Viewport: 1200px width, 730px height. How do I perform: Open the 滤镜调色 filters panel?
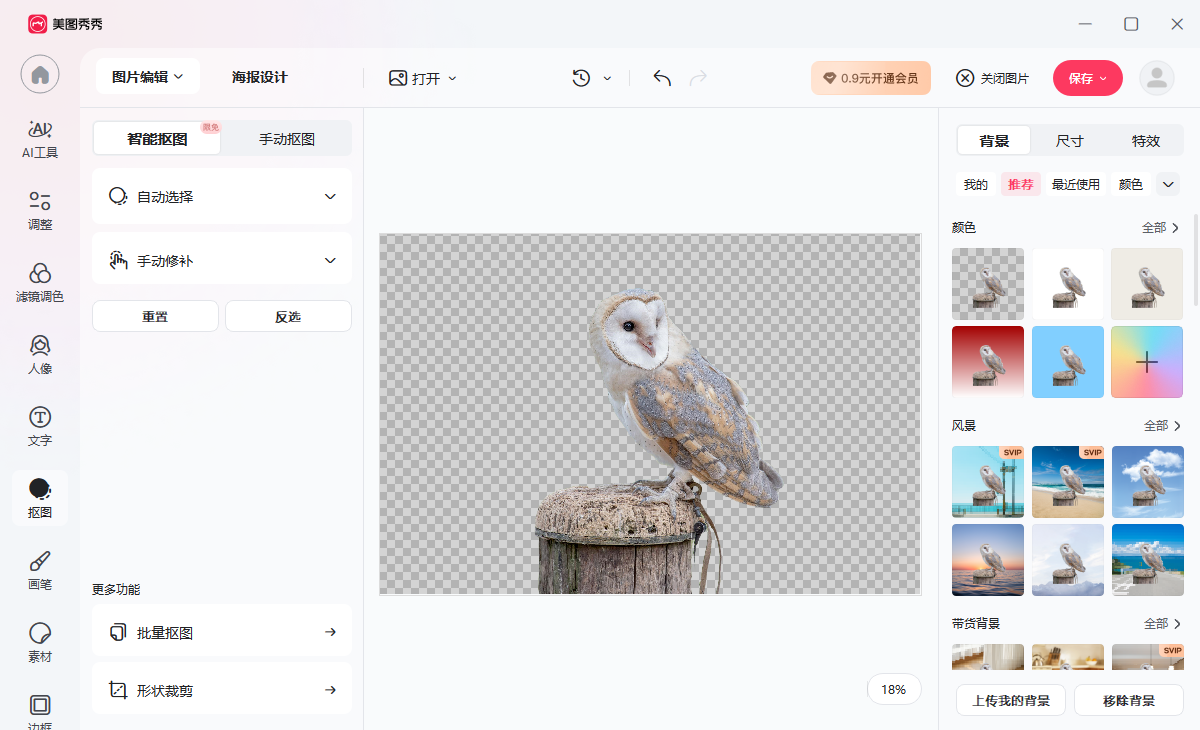coord(40,281)
